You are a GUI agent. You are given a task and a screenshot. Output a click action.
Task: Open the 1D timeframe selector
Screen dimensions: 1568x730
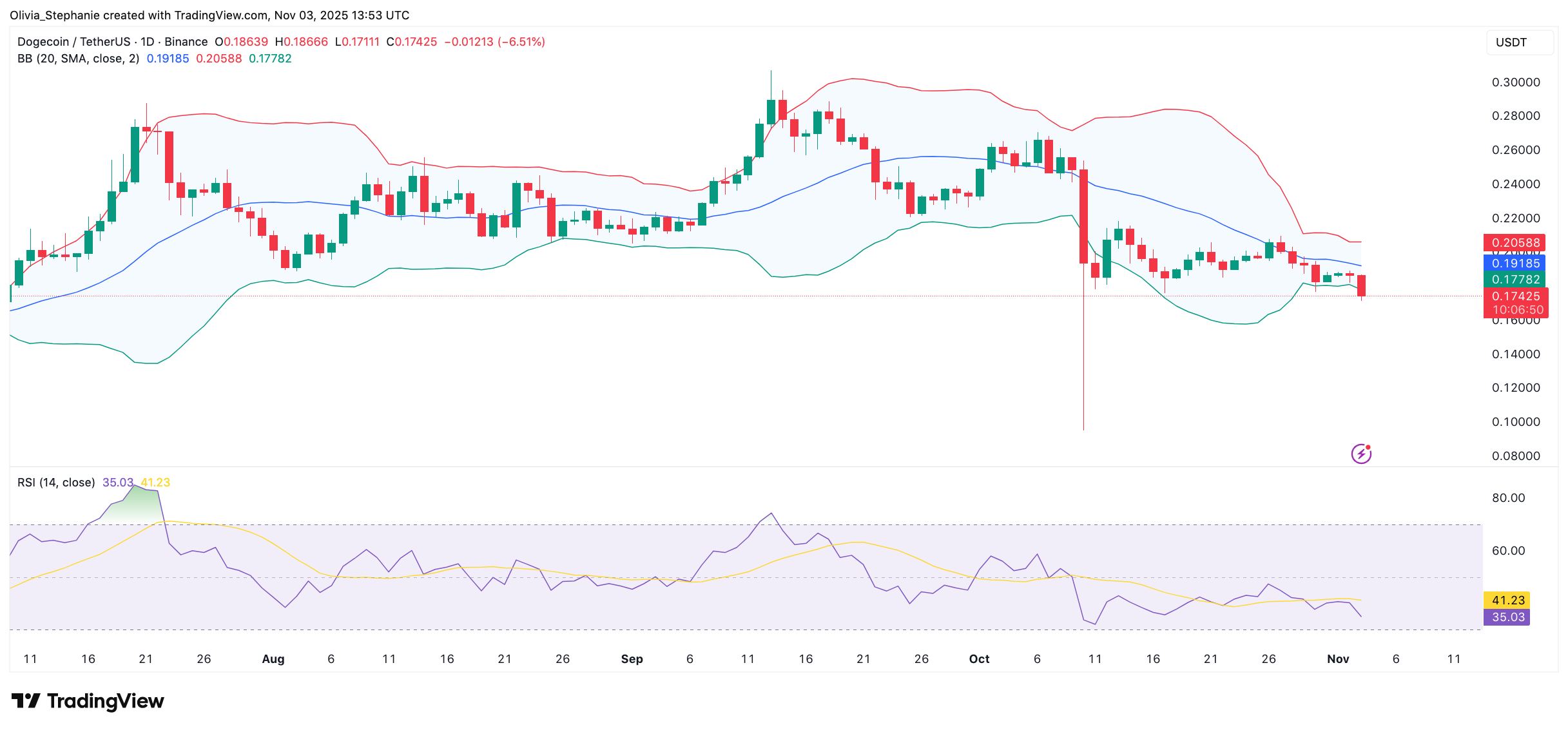click(x=147, y=41)
